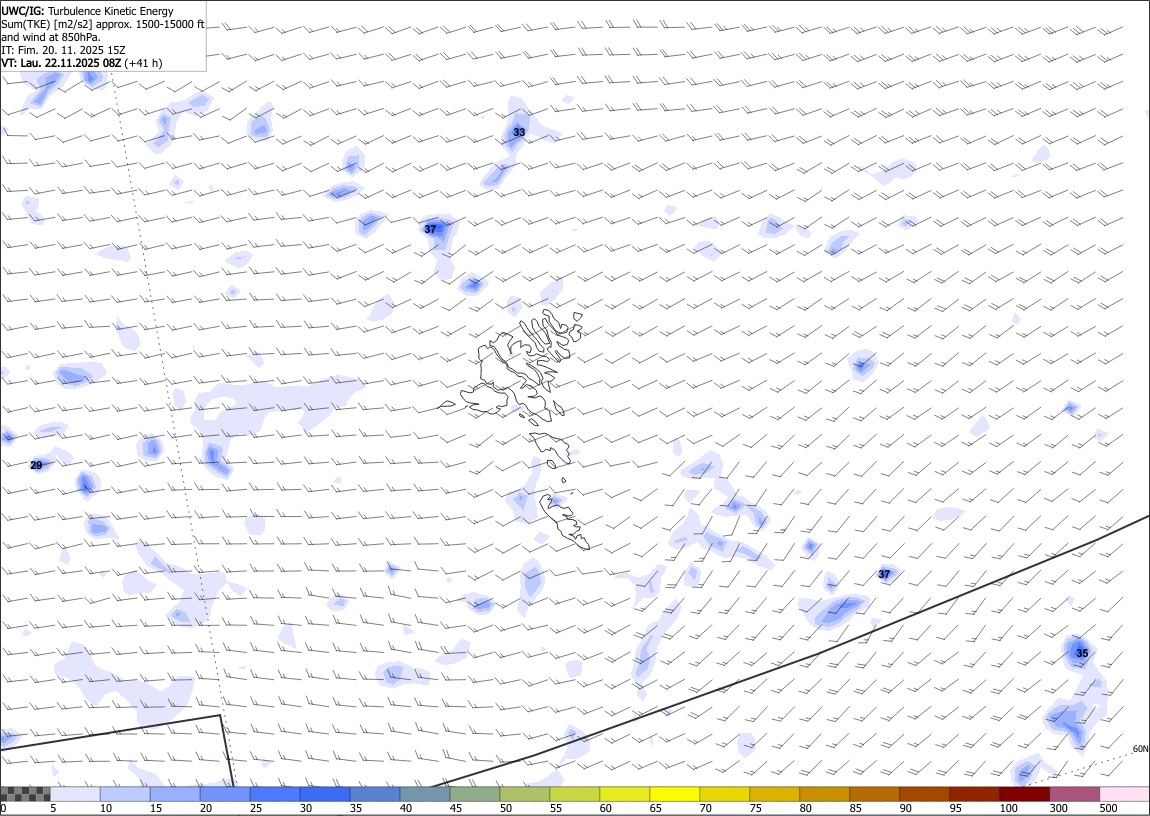Pick the 55–60 yellow-green legend swatch
Viewport: 1150px width, 816px height.
[574, 794]
